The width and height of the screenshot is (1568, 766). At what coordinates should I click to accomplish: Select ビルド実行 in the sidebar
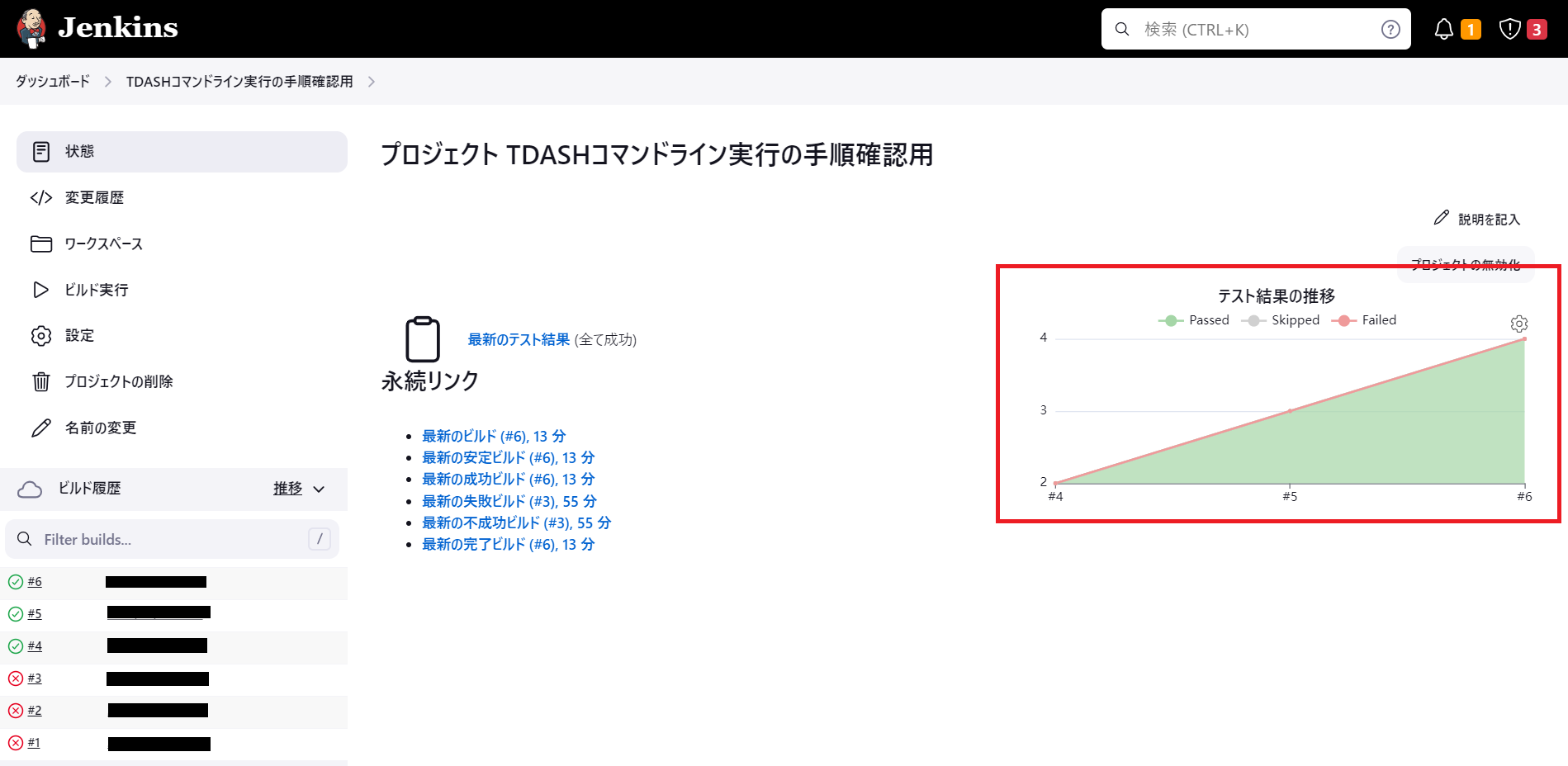96,290
